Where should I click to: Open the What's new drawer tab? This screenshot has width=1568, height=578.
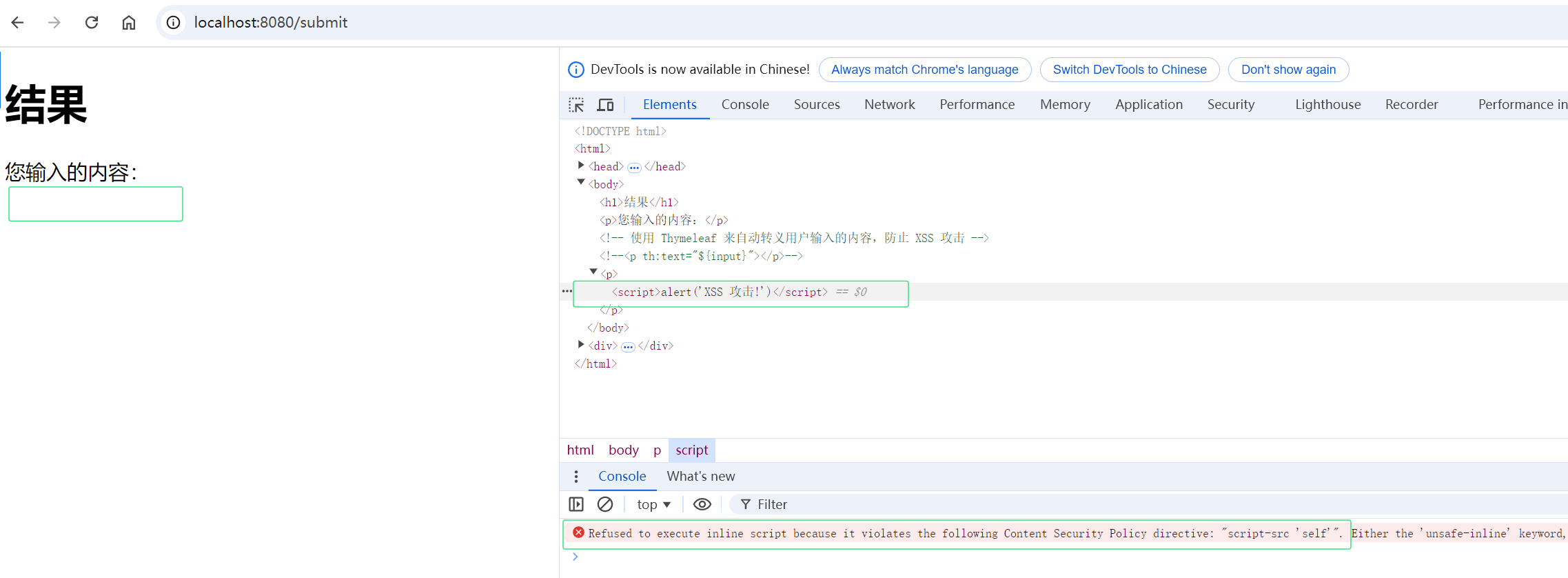pyautogui.click(x=700, y=477)
